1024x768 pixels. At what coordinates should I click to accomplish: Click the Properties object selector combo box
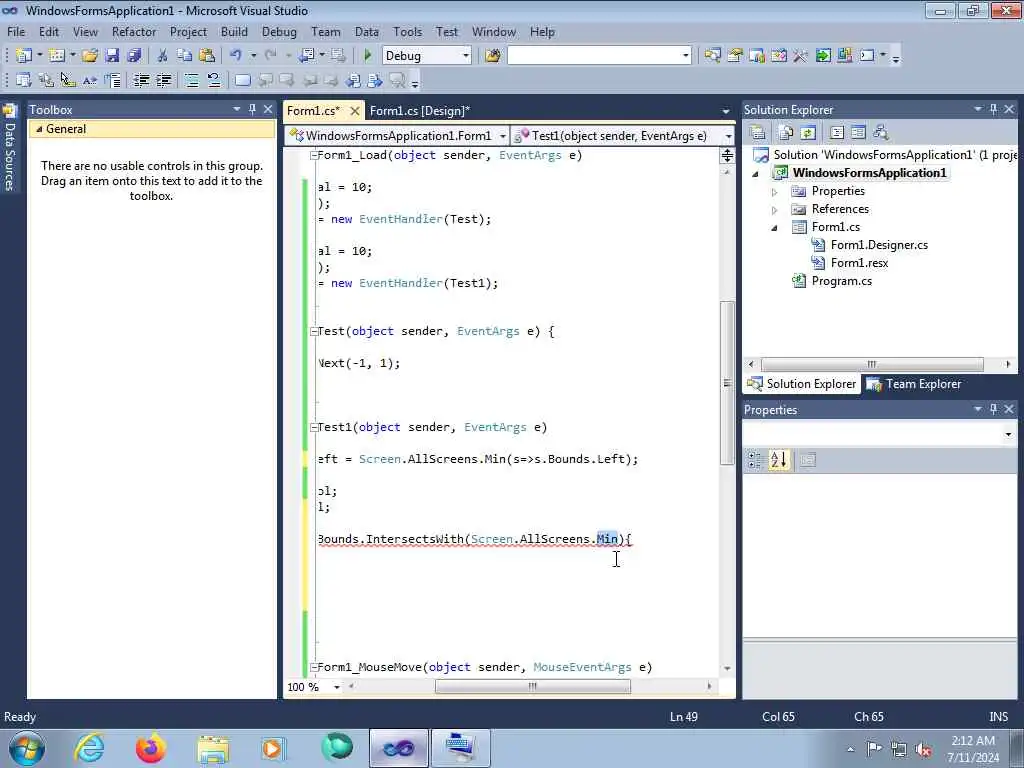[880, 434]
